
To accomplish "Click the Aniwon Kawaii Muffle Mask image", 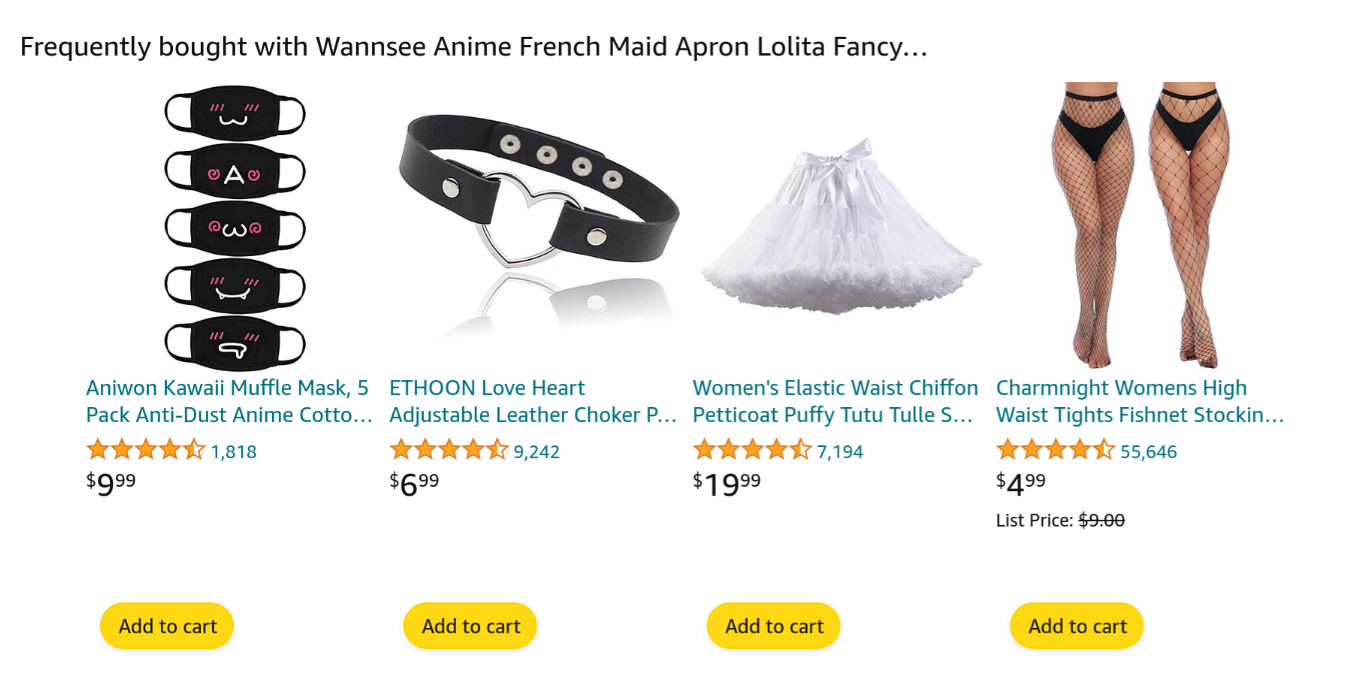I will (234, 226).
